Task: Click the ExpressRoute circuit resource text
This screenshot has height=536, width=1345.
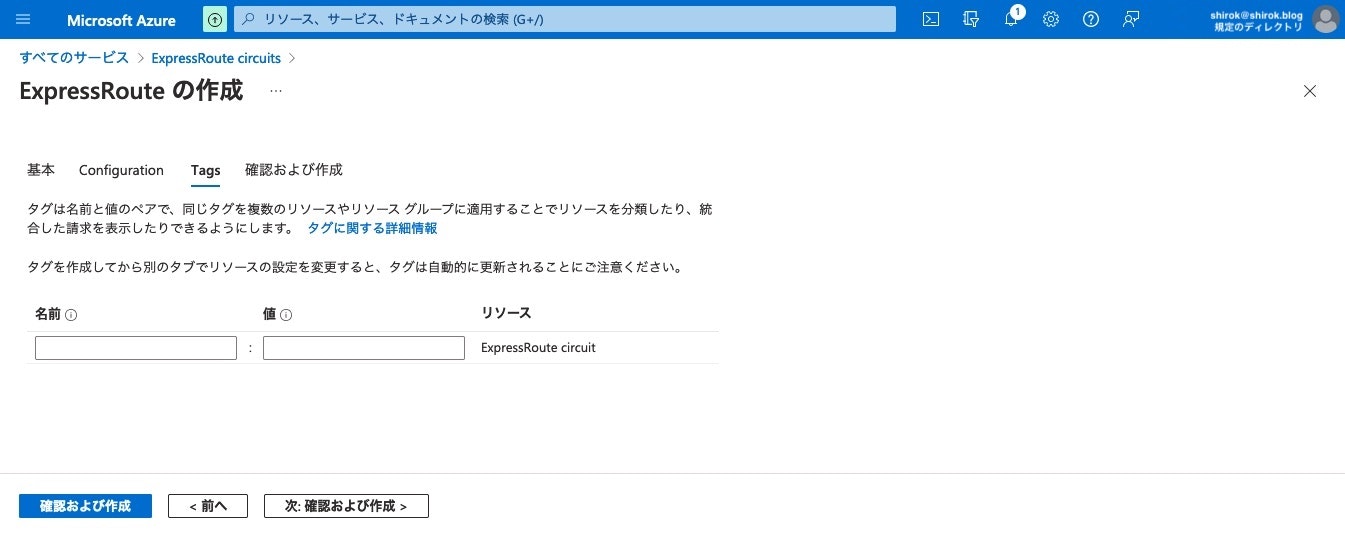Action: click(x=538, y=348)
